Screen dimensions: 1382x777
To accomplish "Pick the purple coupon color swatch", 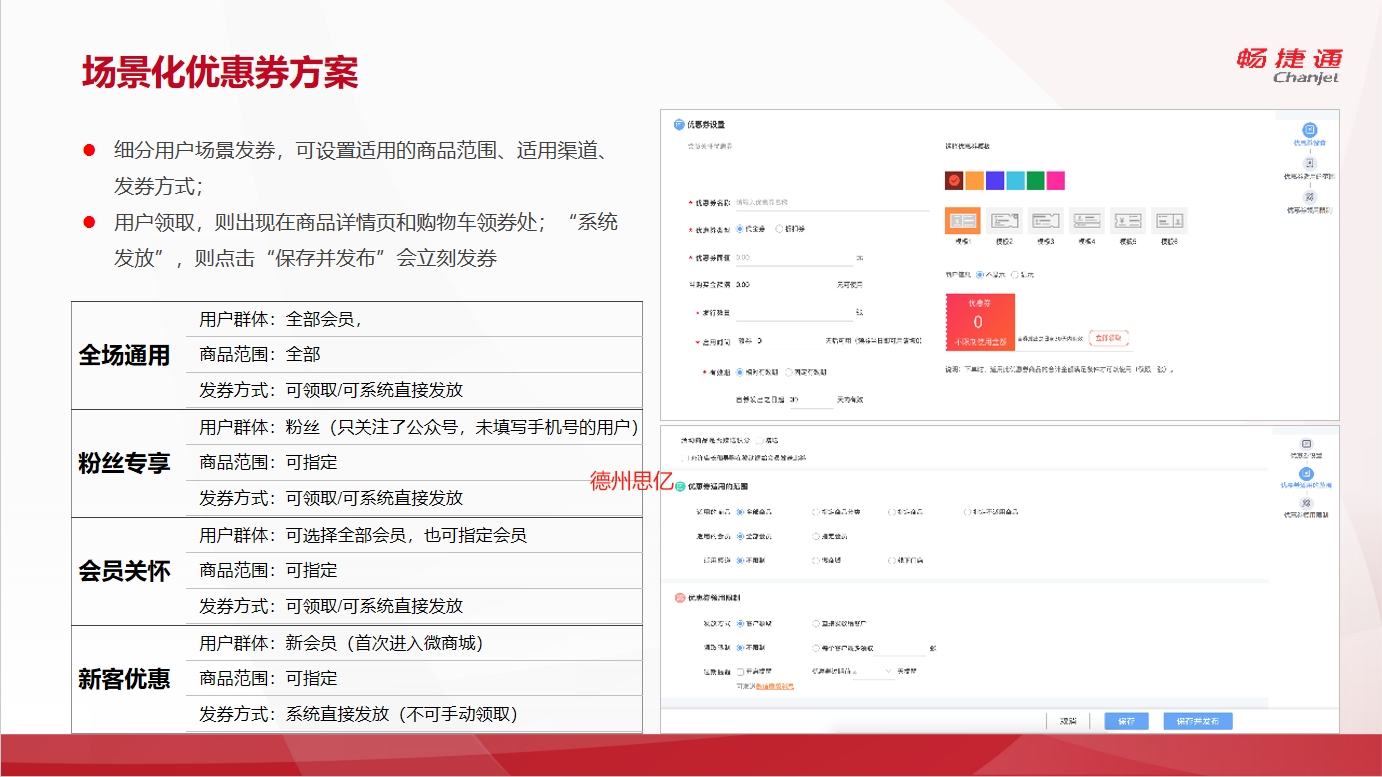I will click(994, 181).
